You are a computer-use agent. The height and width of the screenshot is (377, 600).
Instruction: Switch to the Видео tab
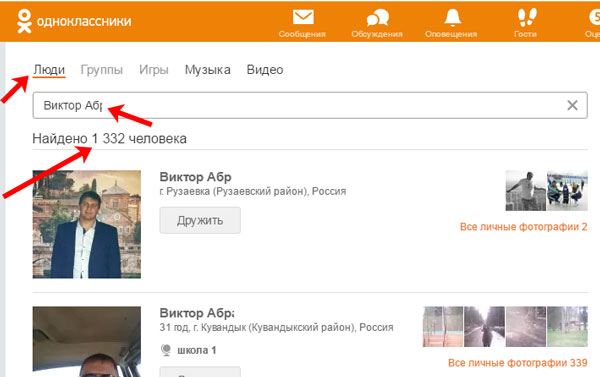265,70
